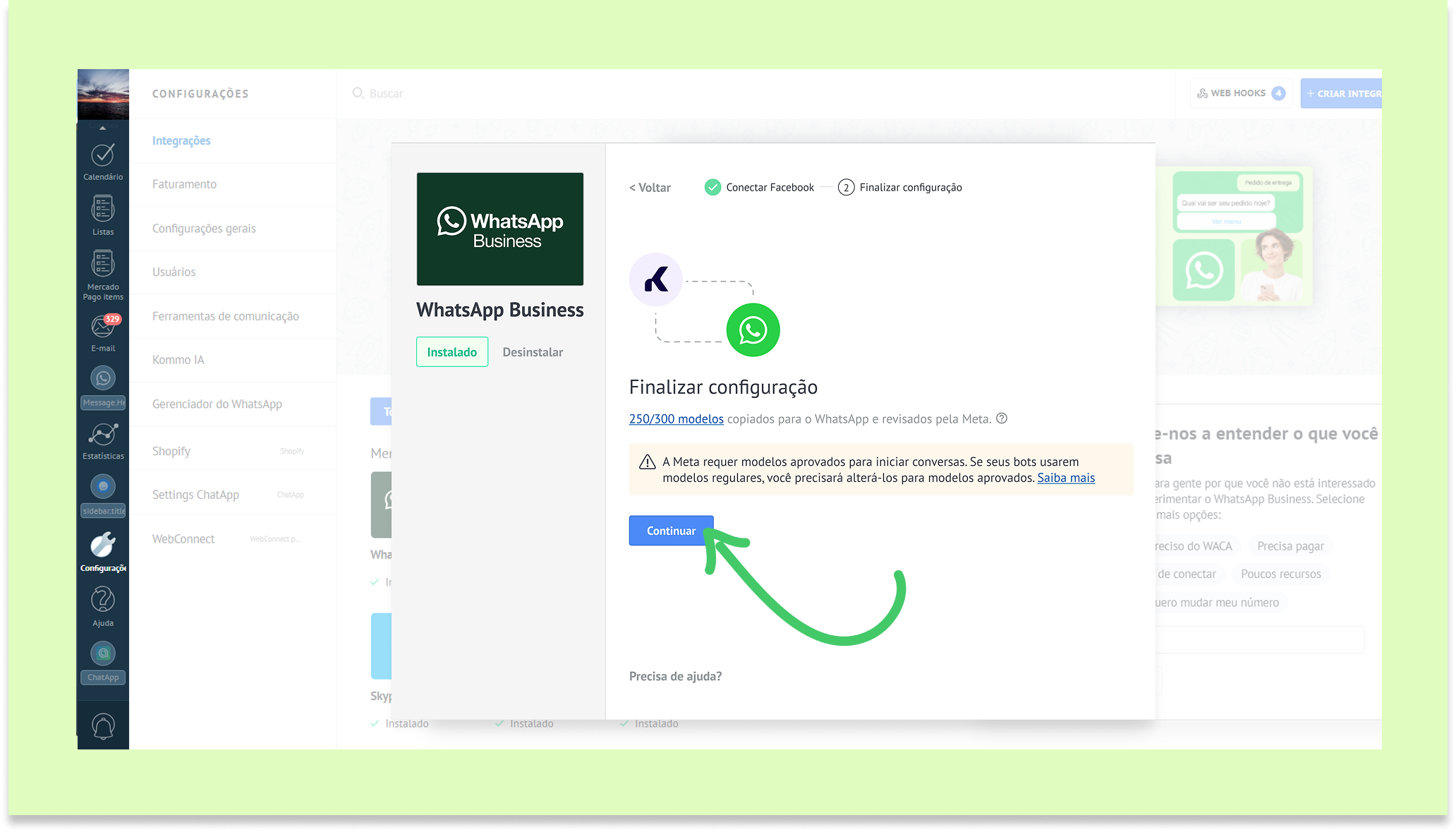Click the Conectar Facebook step
This screenshot has height=832, width=1456.
pyautogui.click(x=759, y=187)
